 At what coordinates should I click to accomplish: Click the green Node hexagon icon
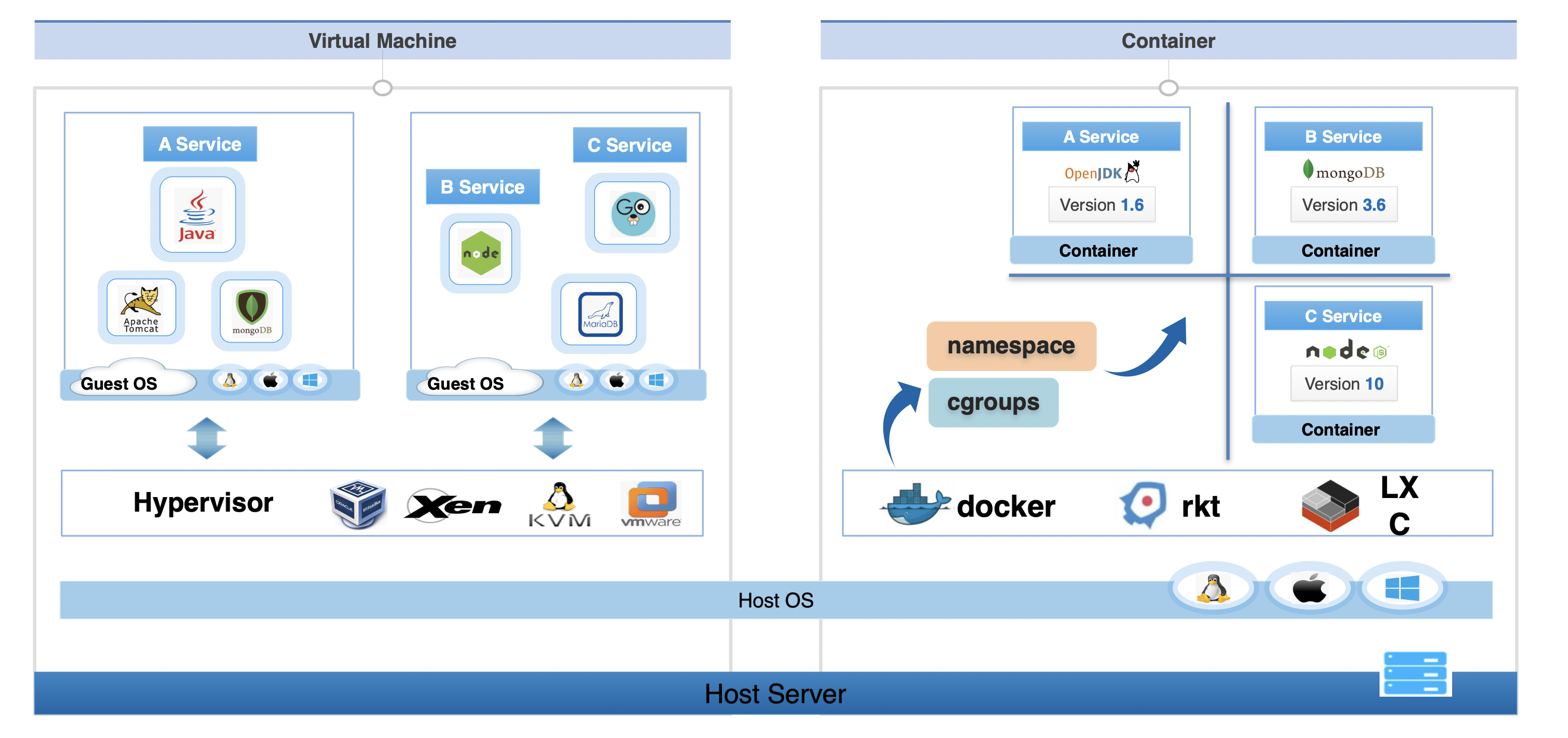[x=480, y=253]
